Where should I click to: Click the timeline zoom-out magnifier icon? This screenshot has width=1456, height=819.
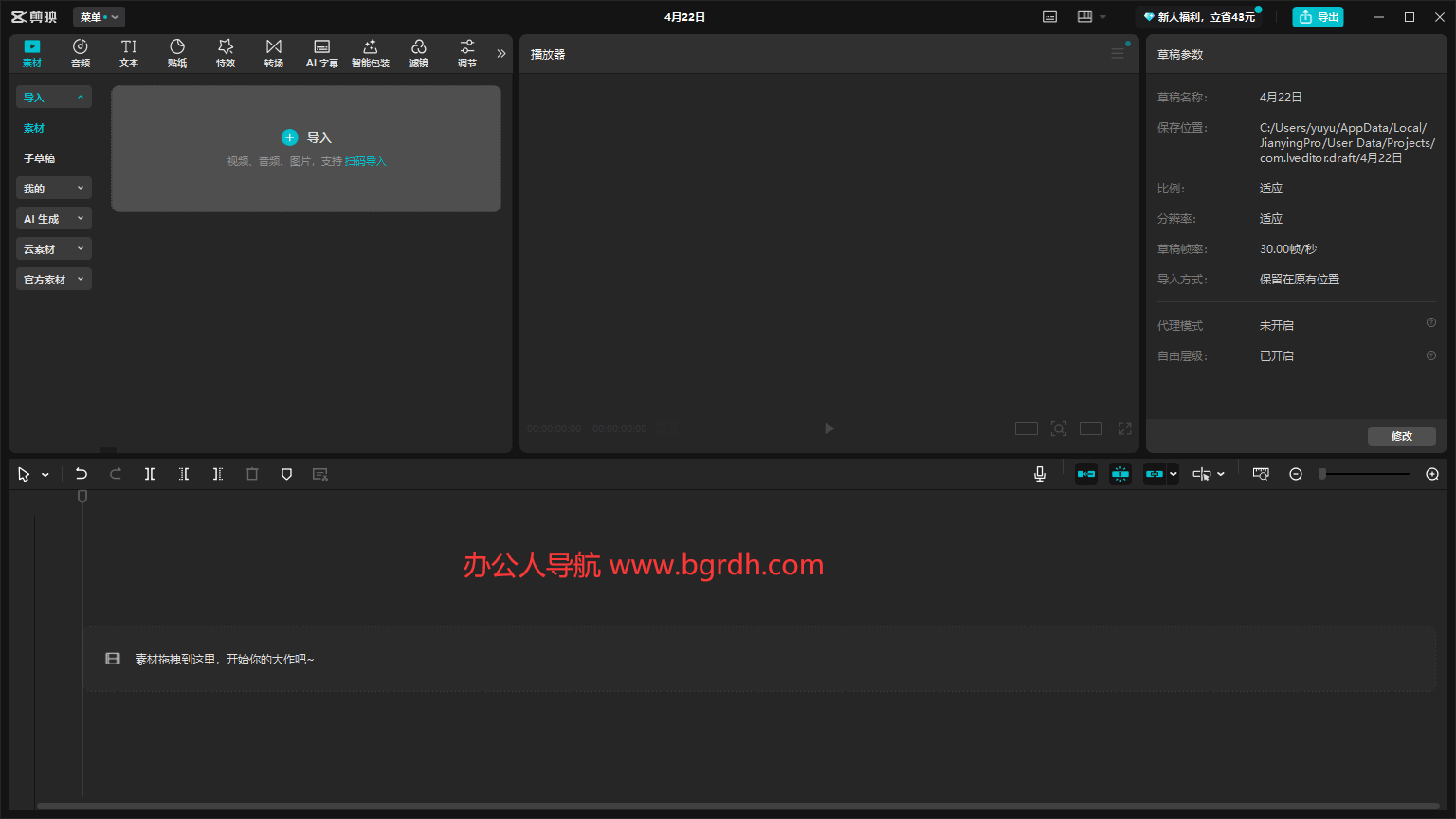(x=1296, y=474)
